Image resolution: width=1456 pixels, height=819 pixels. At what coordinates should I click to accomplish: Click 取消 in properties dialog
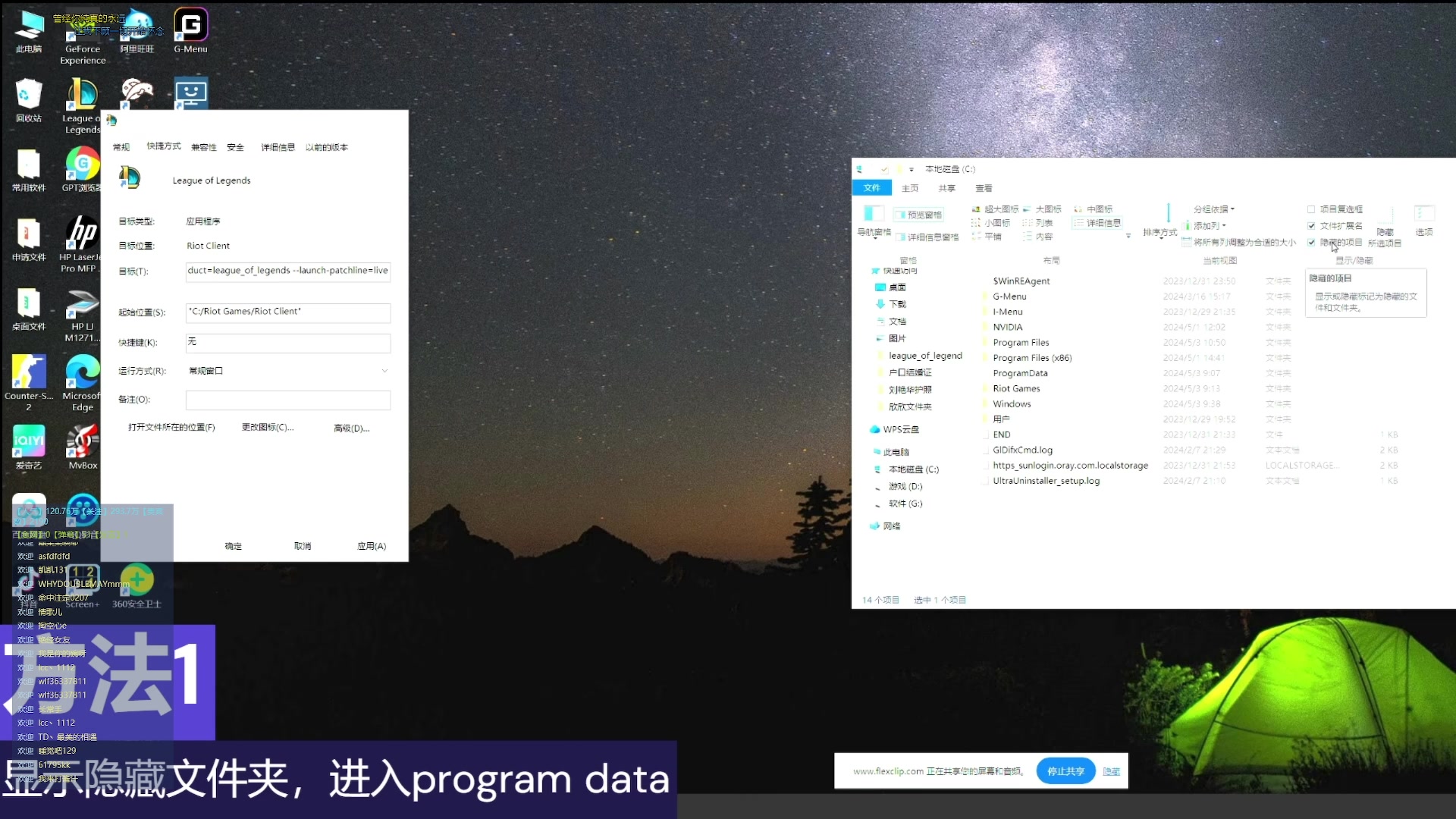point(303,546)
